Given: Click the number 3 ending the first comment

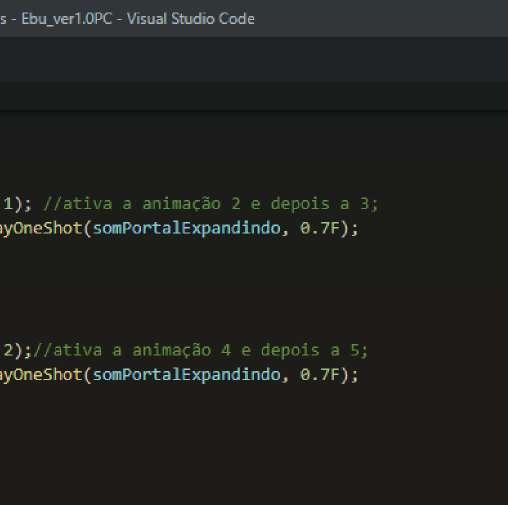Looking at the screenshot, I should [x=365, y=204].
